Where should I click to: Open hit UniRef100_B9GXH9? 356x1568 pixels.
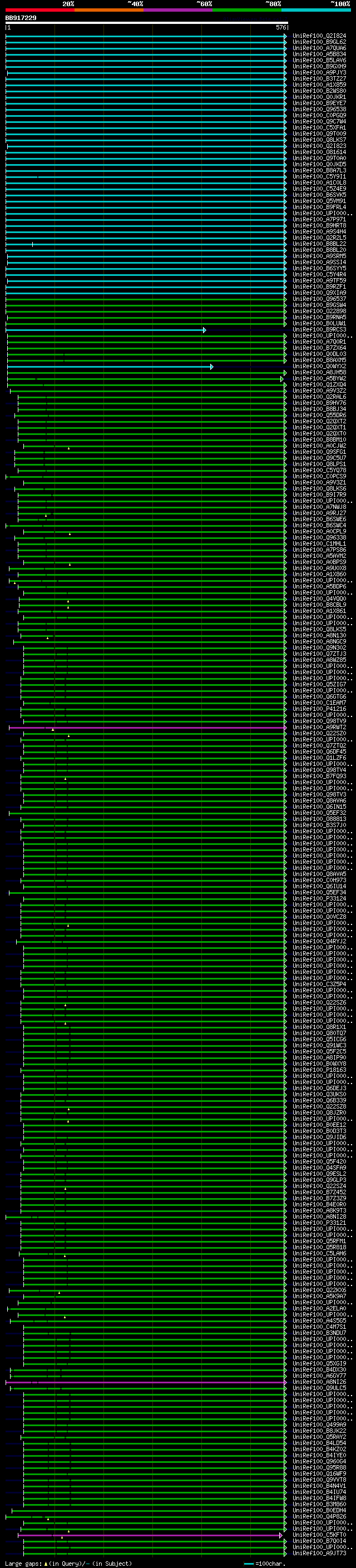coord(319,66)
